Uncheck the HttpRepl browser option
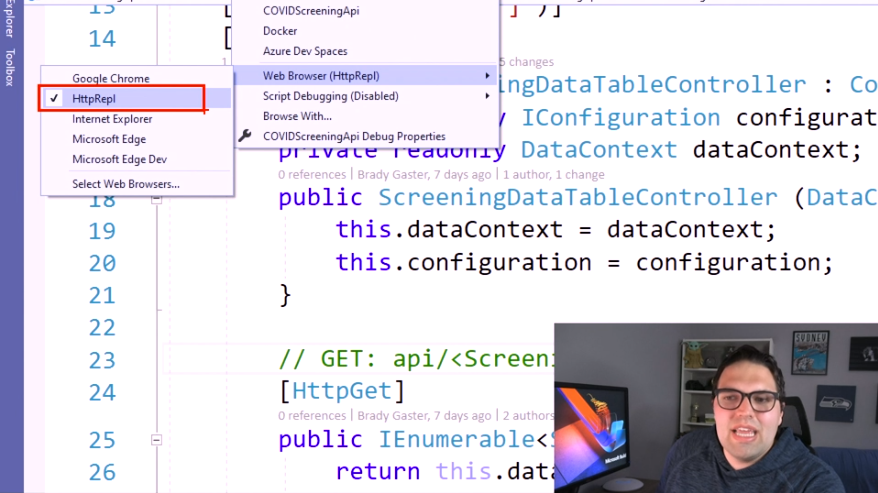 click(136, 99)
